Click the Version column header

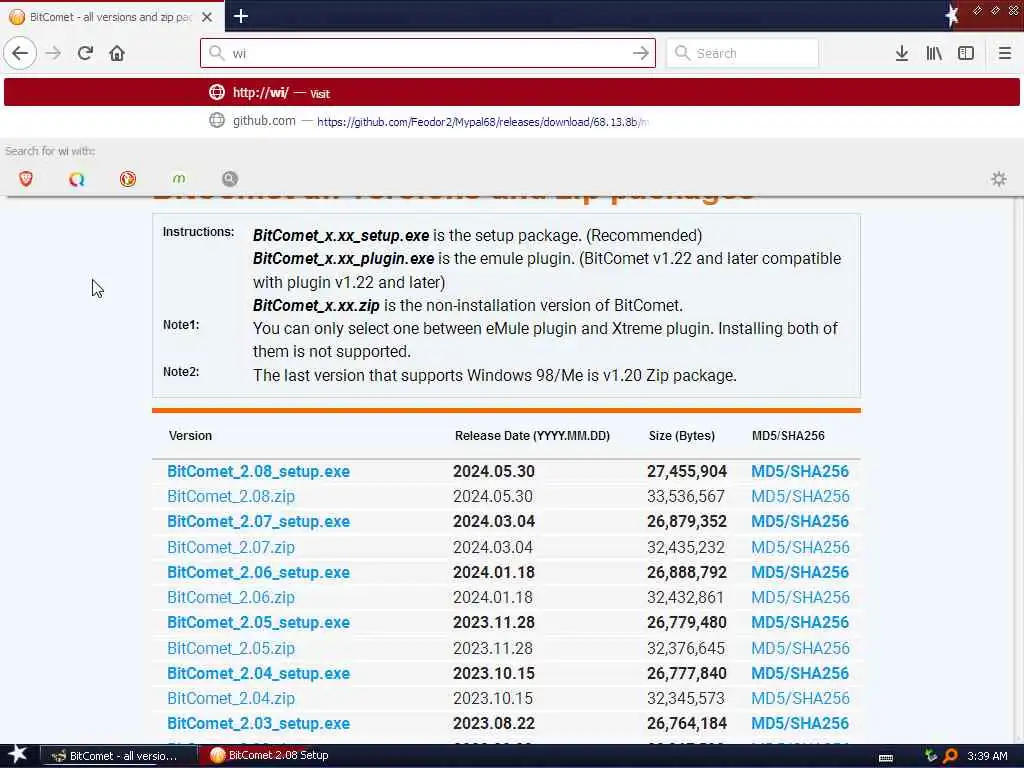[190, 436]
